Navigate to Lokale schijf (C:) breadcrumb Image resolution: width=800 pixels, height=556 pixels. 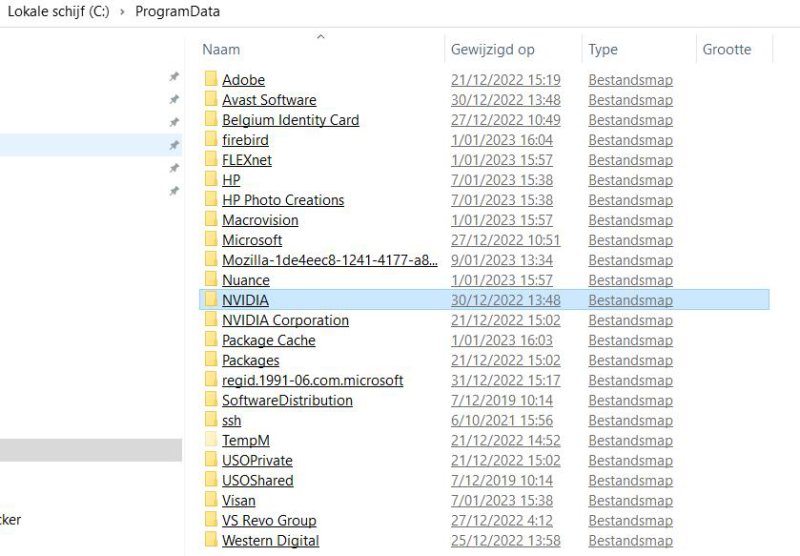58,12
